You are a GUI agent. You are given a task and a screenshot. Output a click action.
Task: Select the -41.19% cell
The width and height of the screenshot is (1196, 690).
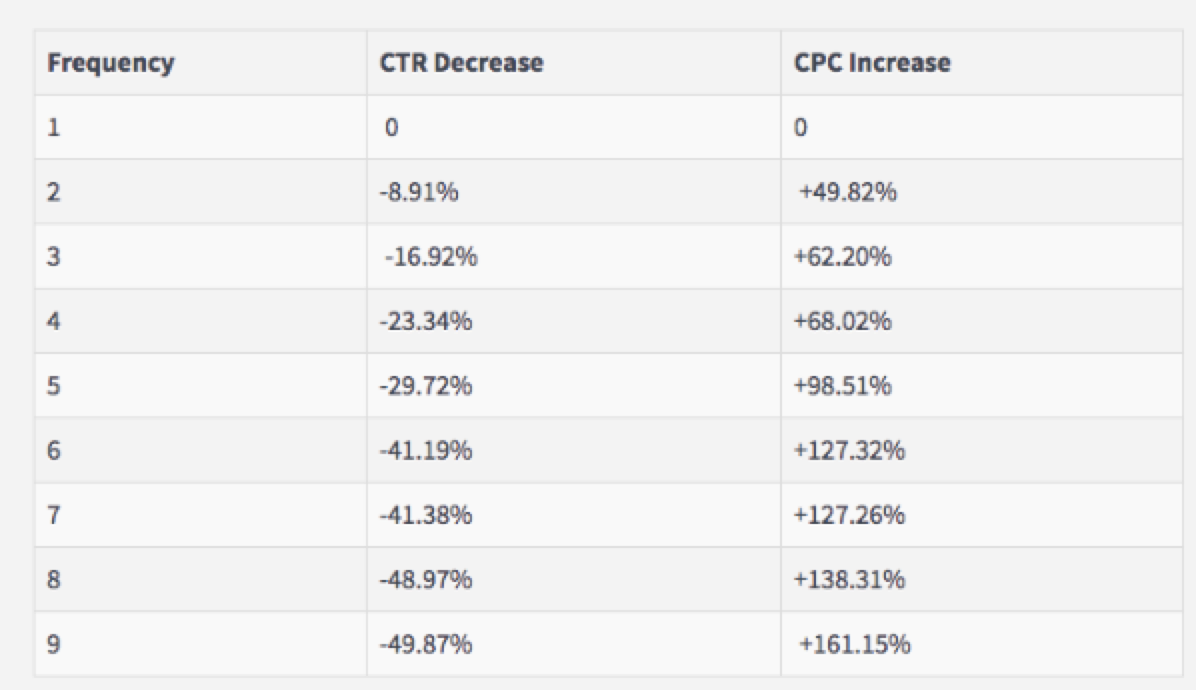(426, 451)
